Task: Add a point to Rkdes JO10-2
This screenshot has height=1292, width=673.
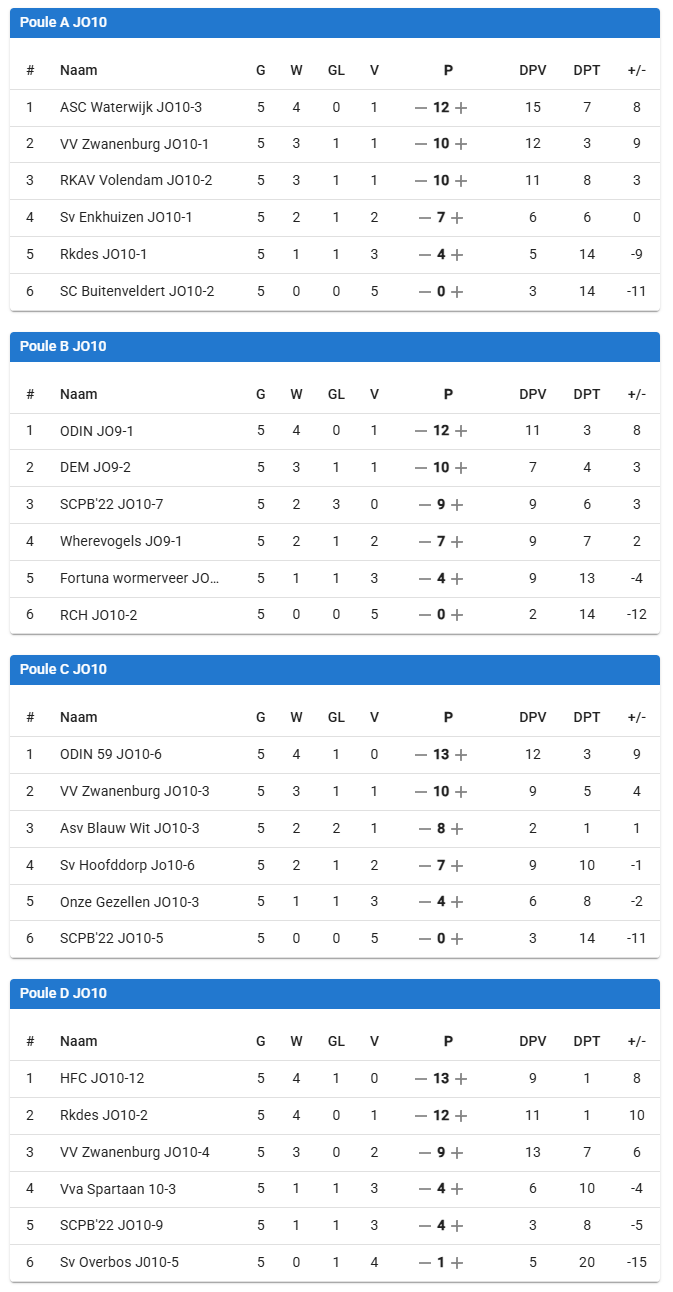Action: (461, 1116)
